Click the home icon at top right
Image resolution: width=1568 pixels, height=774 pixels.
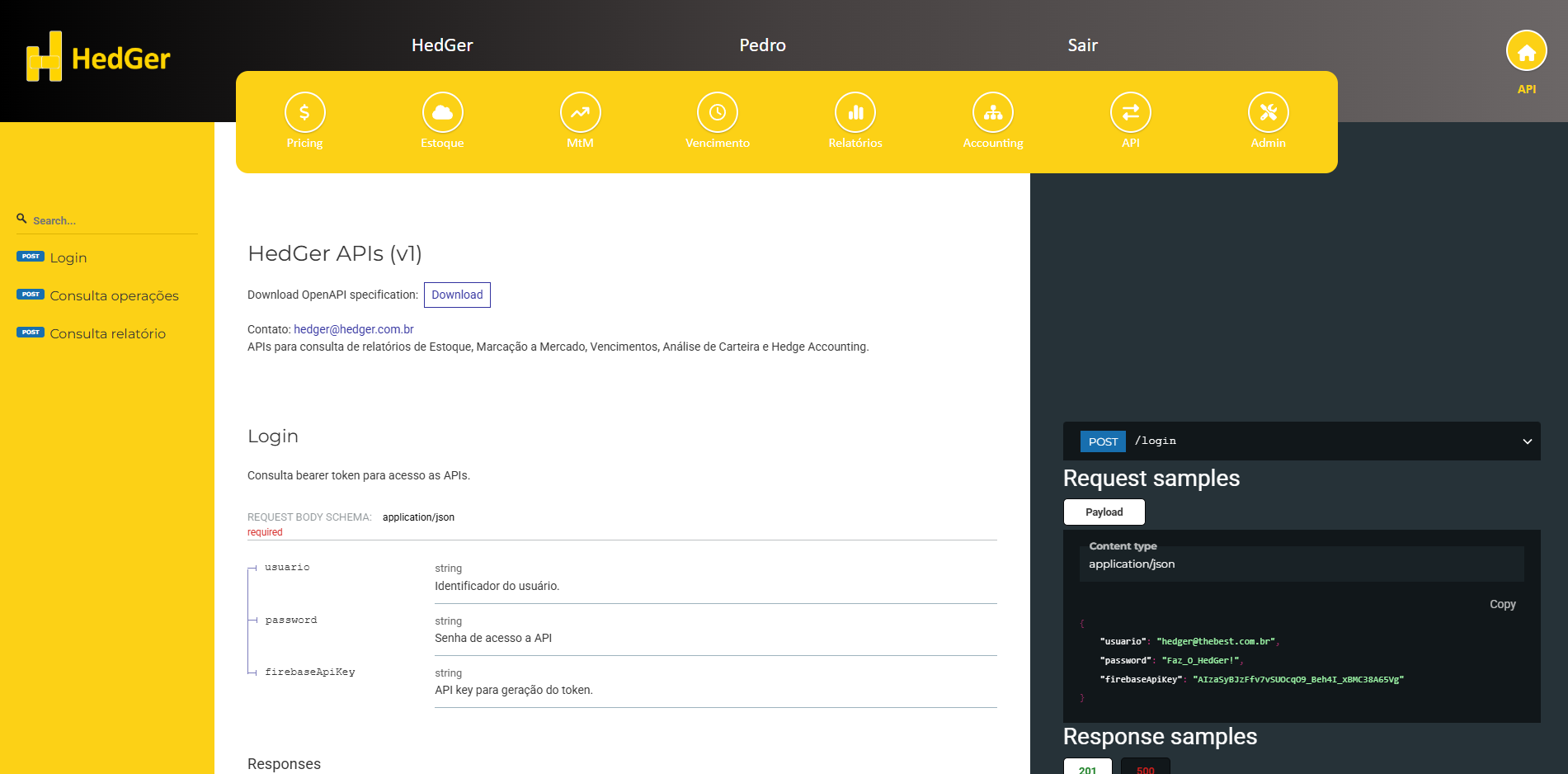click(x=1526, y=51)
